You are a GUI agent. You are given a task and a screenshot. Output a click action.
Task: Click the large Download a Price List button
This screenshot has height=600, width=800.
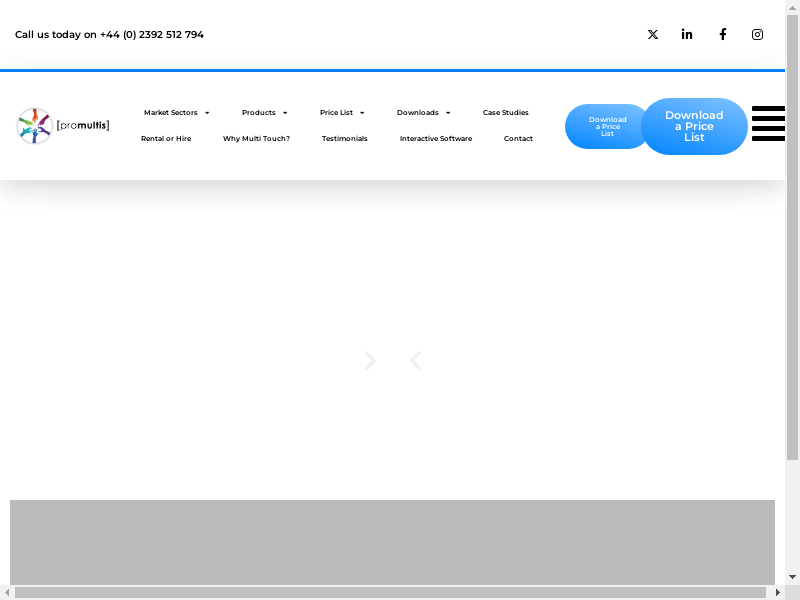(x=694, y=127)
